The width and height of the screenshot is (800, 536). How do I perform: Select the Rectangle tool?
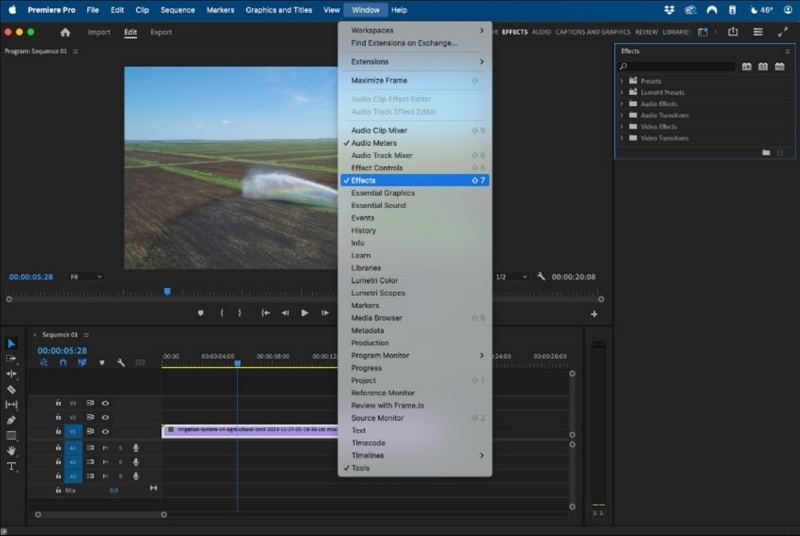click(11, 436)
